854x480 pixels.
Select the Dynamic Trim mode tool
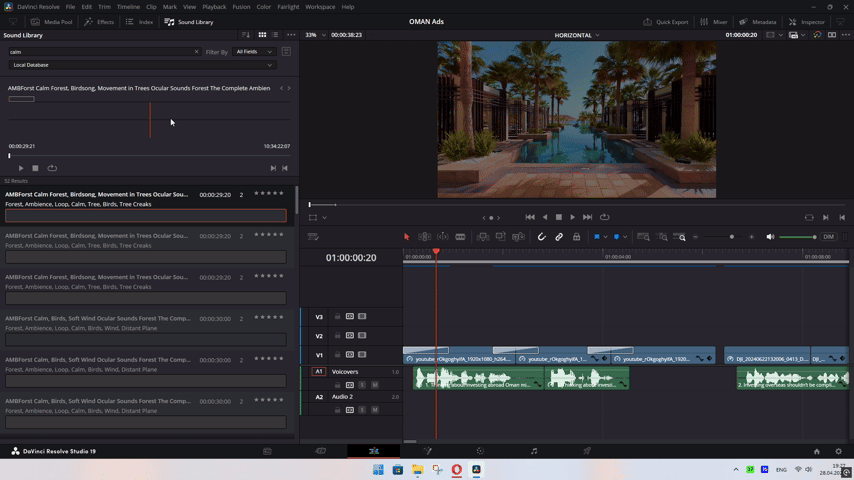click(443, 237)
